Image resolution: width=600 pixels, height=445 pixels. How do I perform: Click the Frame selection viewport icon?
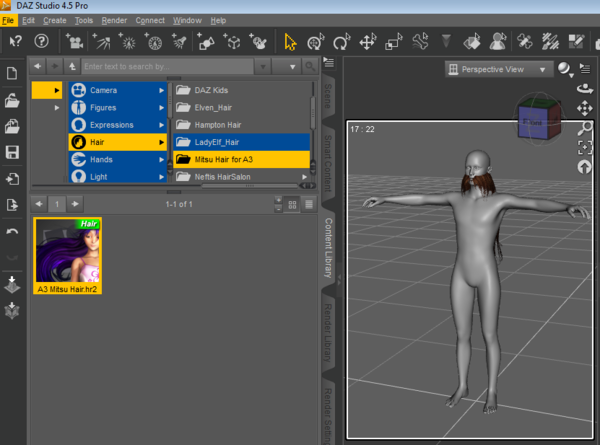click(585, 147)
